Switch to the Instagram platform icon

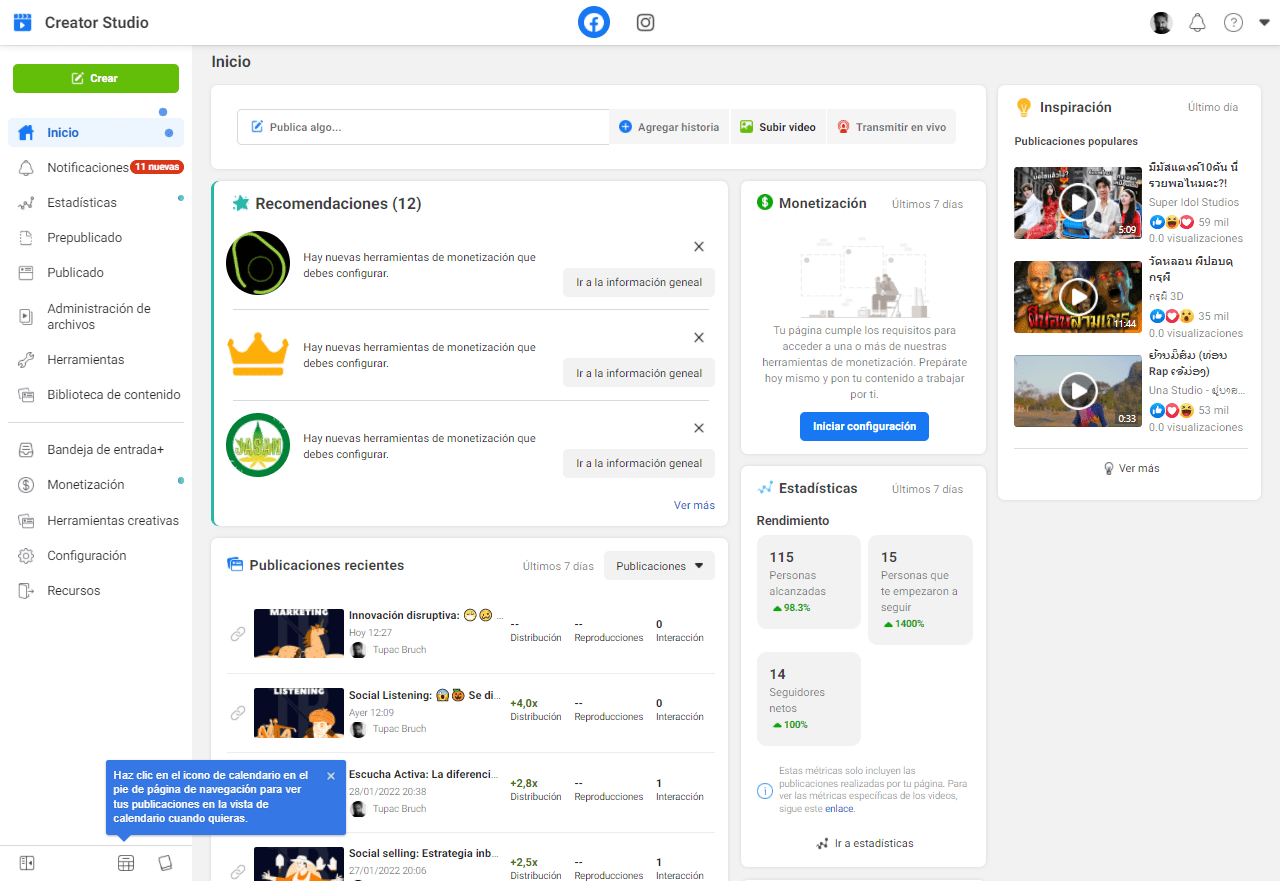click(645, 23)
